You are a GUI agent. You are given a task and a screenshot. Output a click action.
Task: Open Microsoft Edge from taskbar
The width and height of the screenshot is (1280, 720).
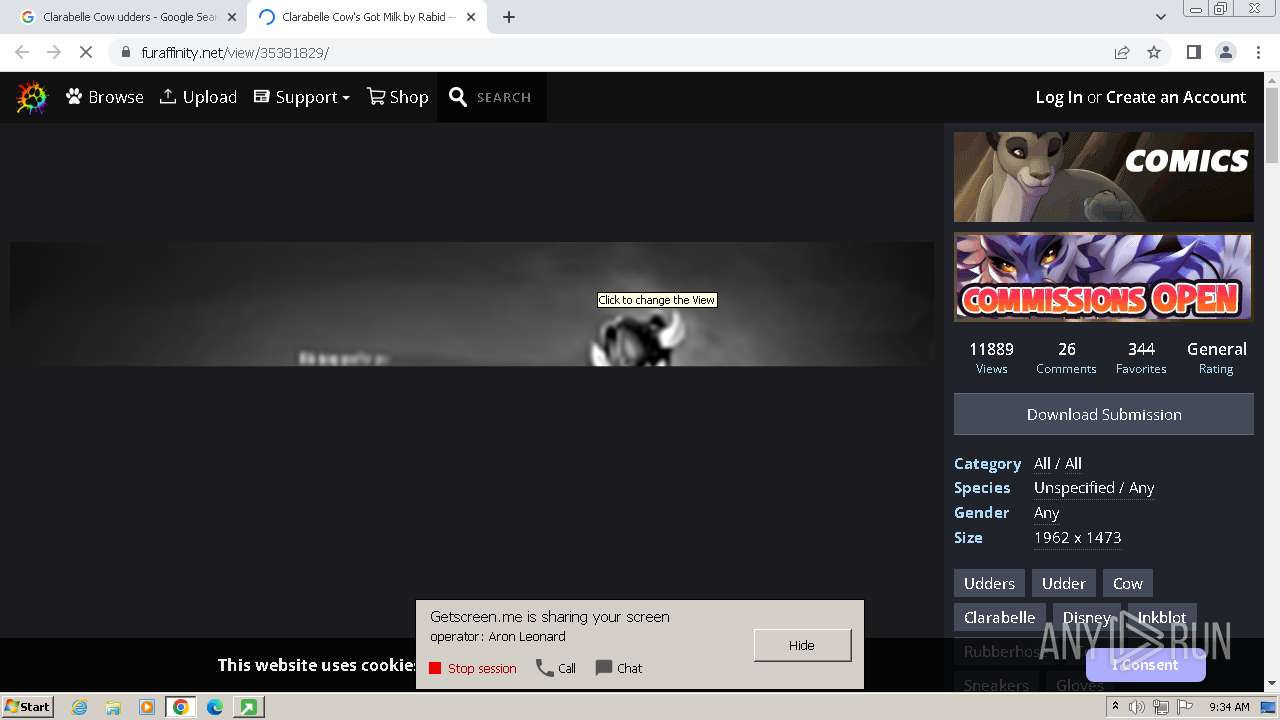coord(214,707)
